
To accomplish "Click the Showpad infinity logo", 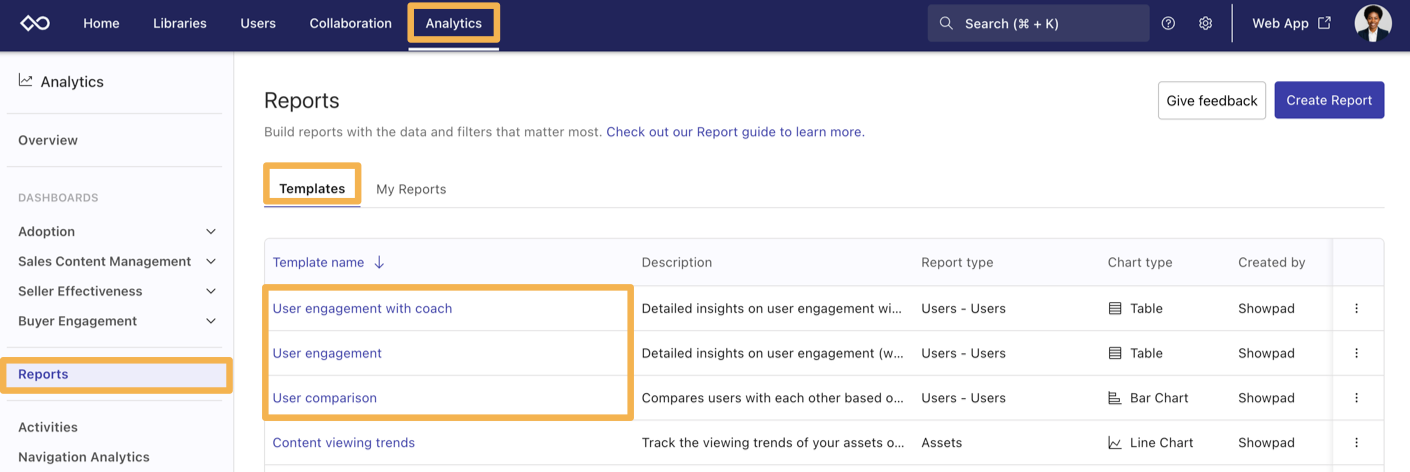I will 35,23.
